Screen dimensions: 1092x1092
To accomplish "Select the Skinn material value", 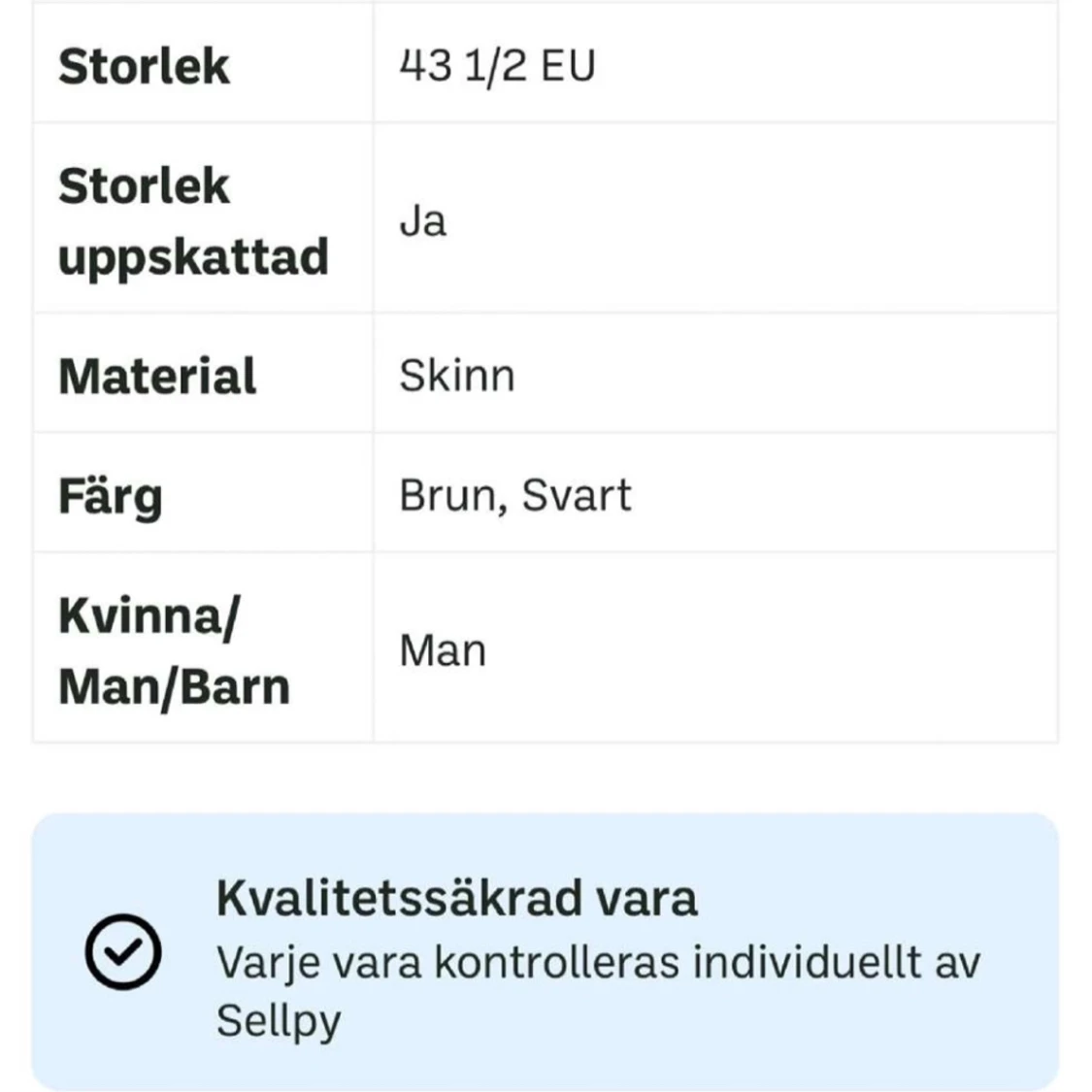I will [x=456, y=376].
